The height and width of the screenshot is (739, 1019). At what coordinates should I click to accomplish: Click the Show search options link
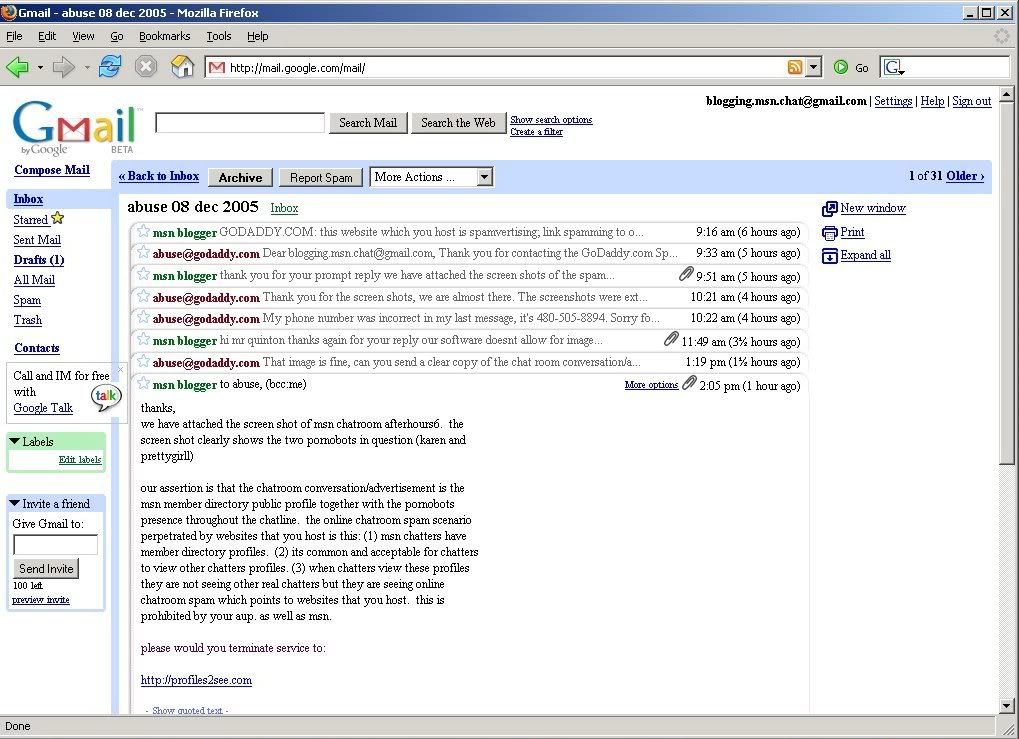point(551,120)
